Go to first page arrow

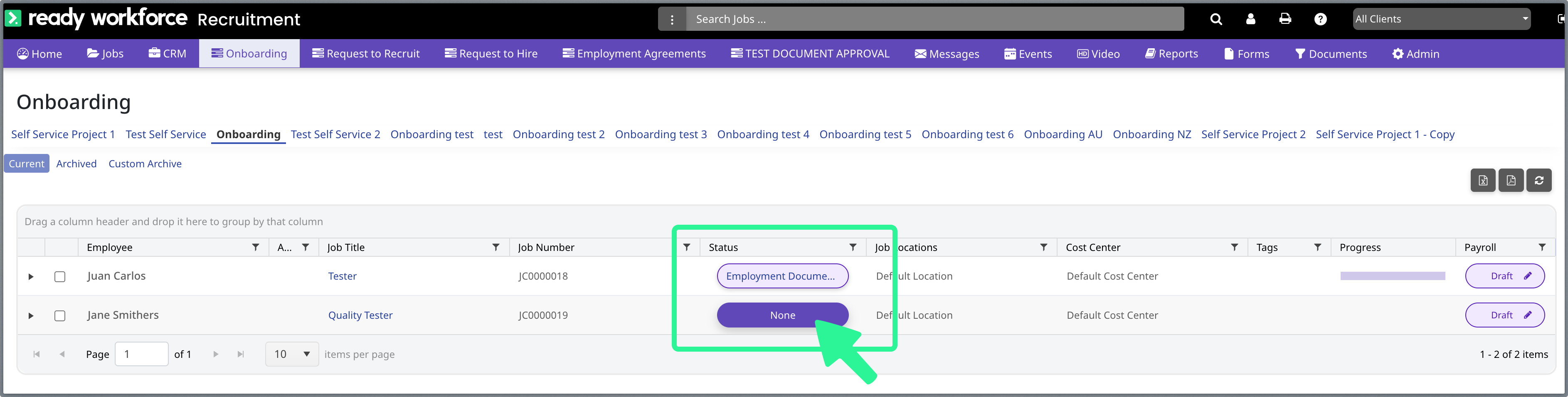tap(37, 355)
